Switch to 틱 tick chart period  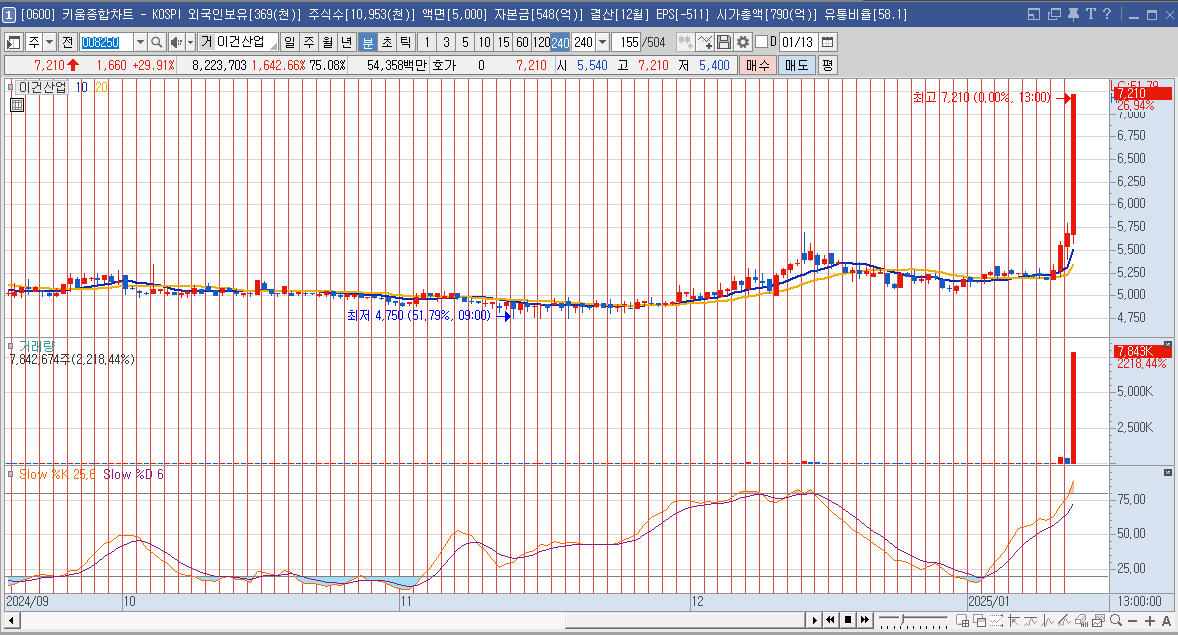(405, 42)
